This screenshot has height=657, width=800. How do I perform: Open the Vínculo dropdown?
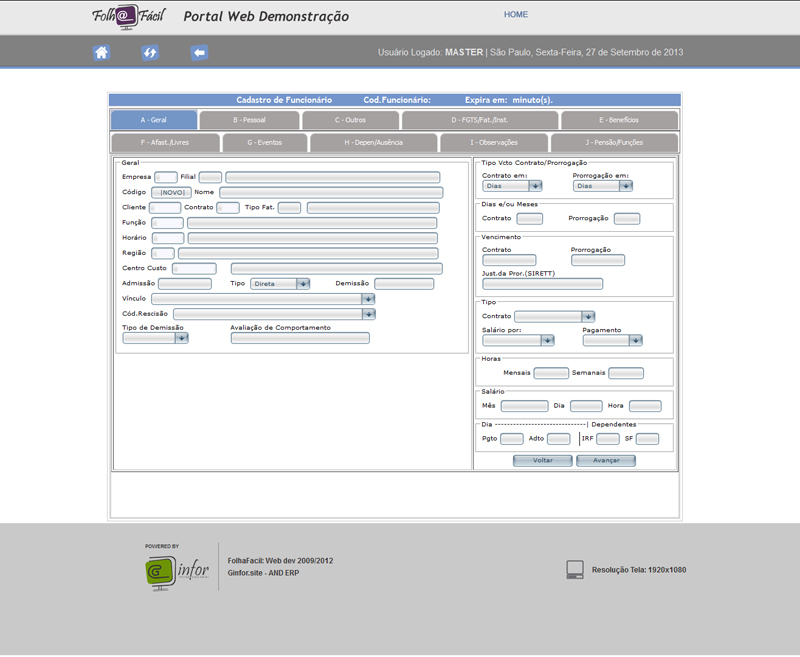click(263, 299)
